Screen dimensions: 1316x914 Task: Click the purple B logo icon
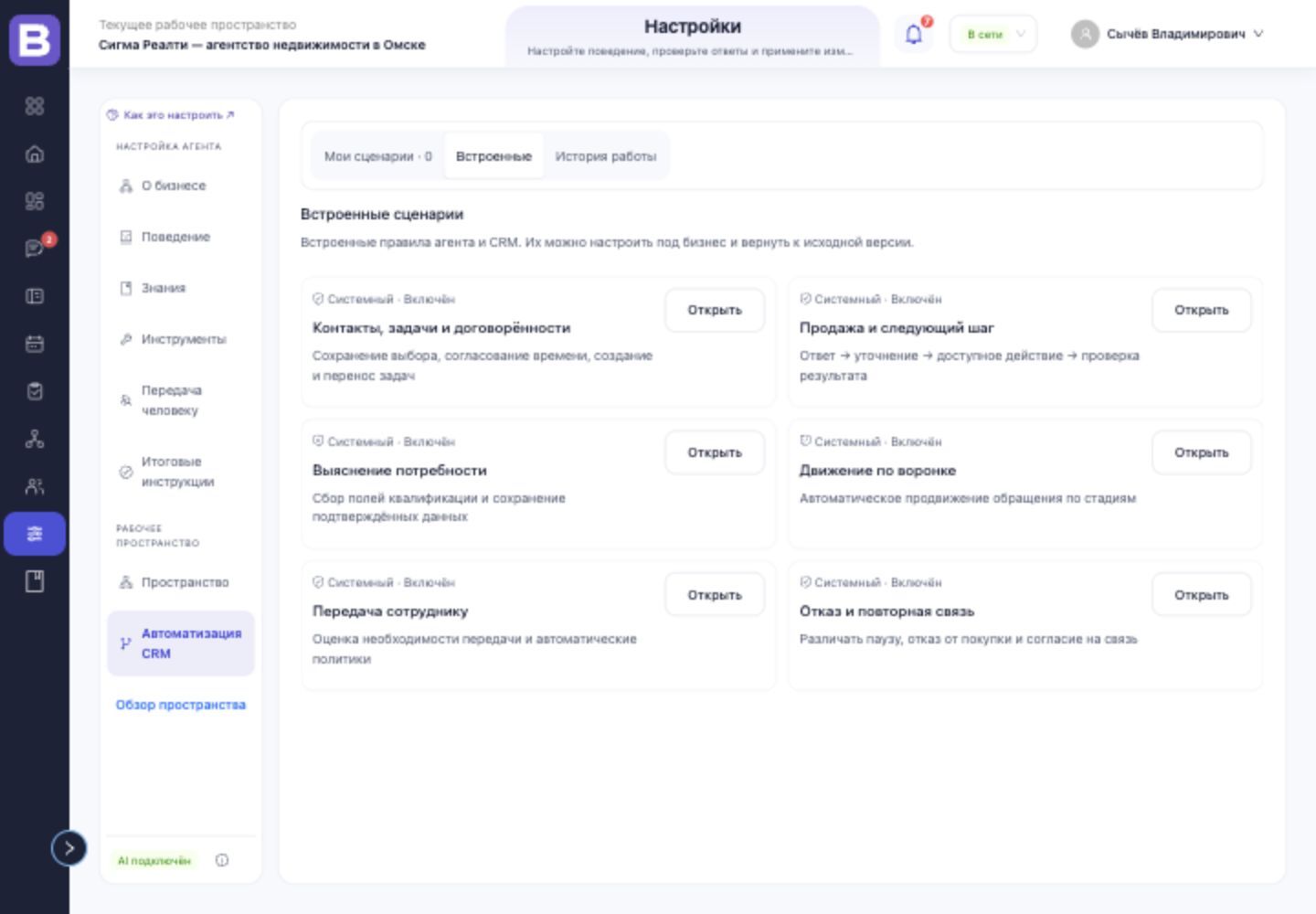tap(35, 40)
